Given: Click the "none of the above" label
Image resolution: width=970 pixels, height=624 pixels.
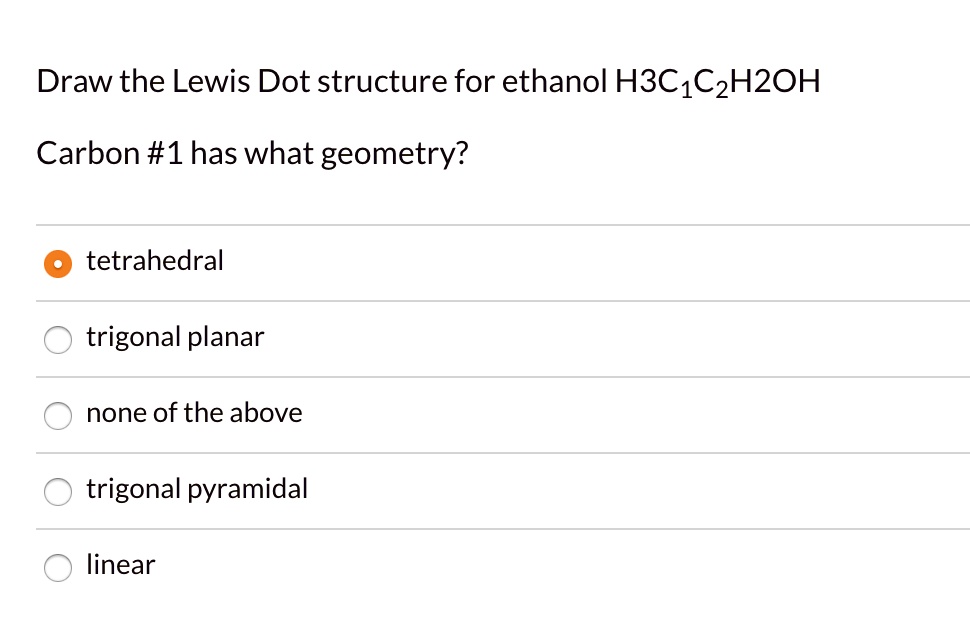Looking at the screenshot, I should click(193, 413).
